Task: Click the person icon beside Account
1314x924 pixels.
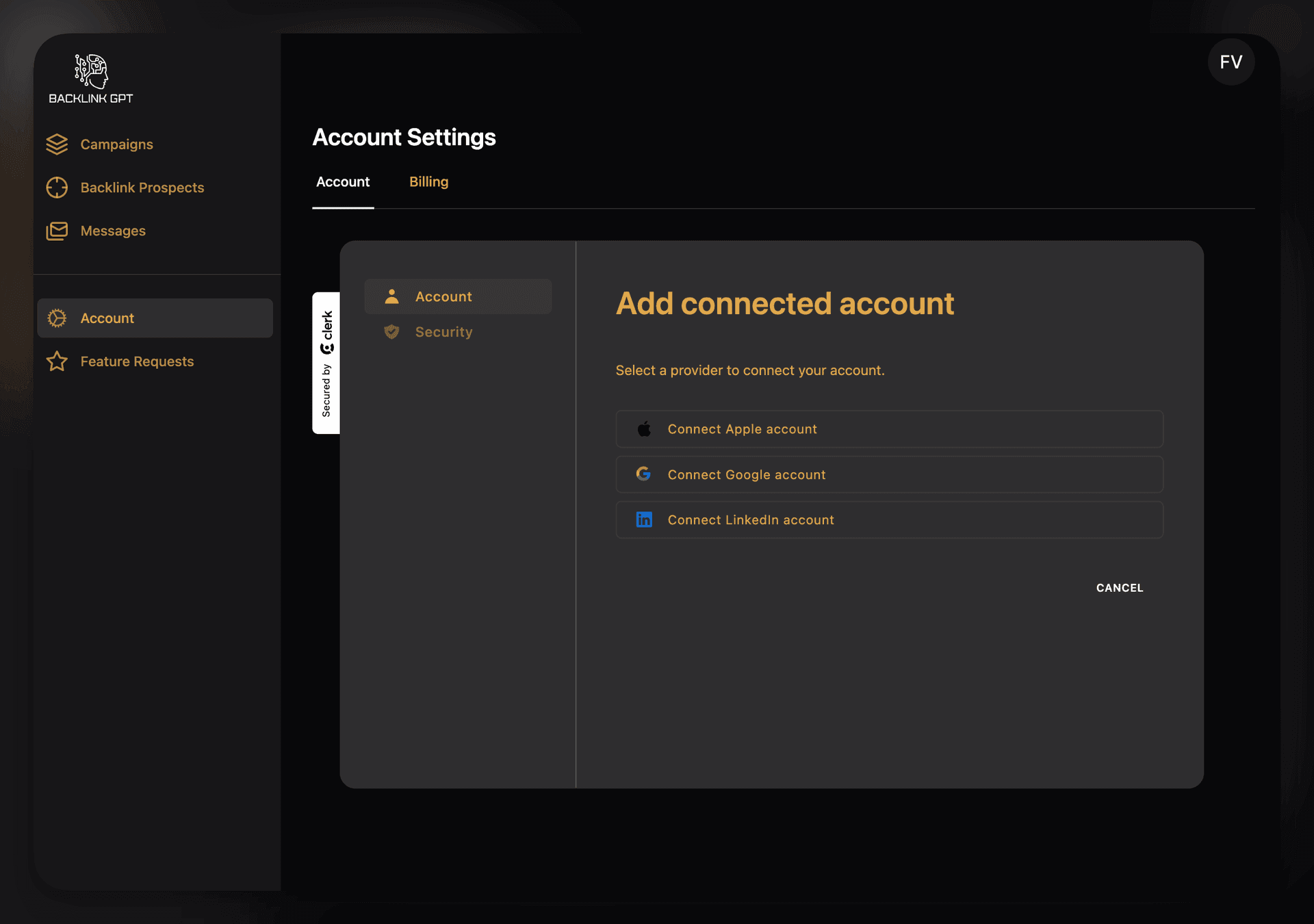Action: [x=391, y=296]
